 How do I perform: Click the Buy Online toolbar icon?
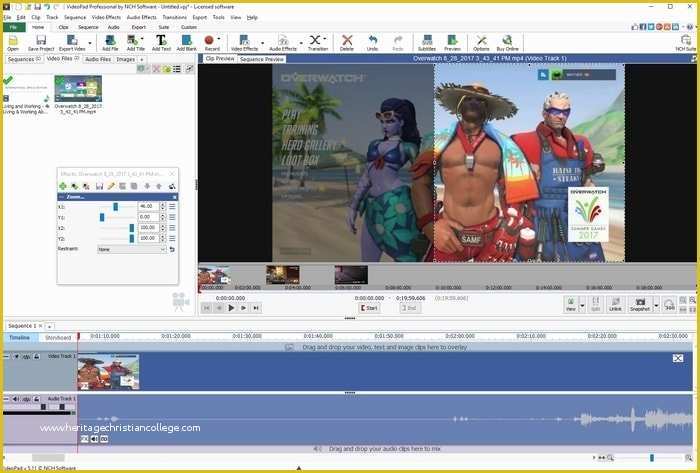coord(508,43)
